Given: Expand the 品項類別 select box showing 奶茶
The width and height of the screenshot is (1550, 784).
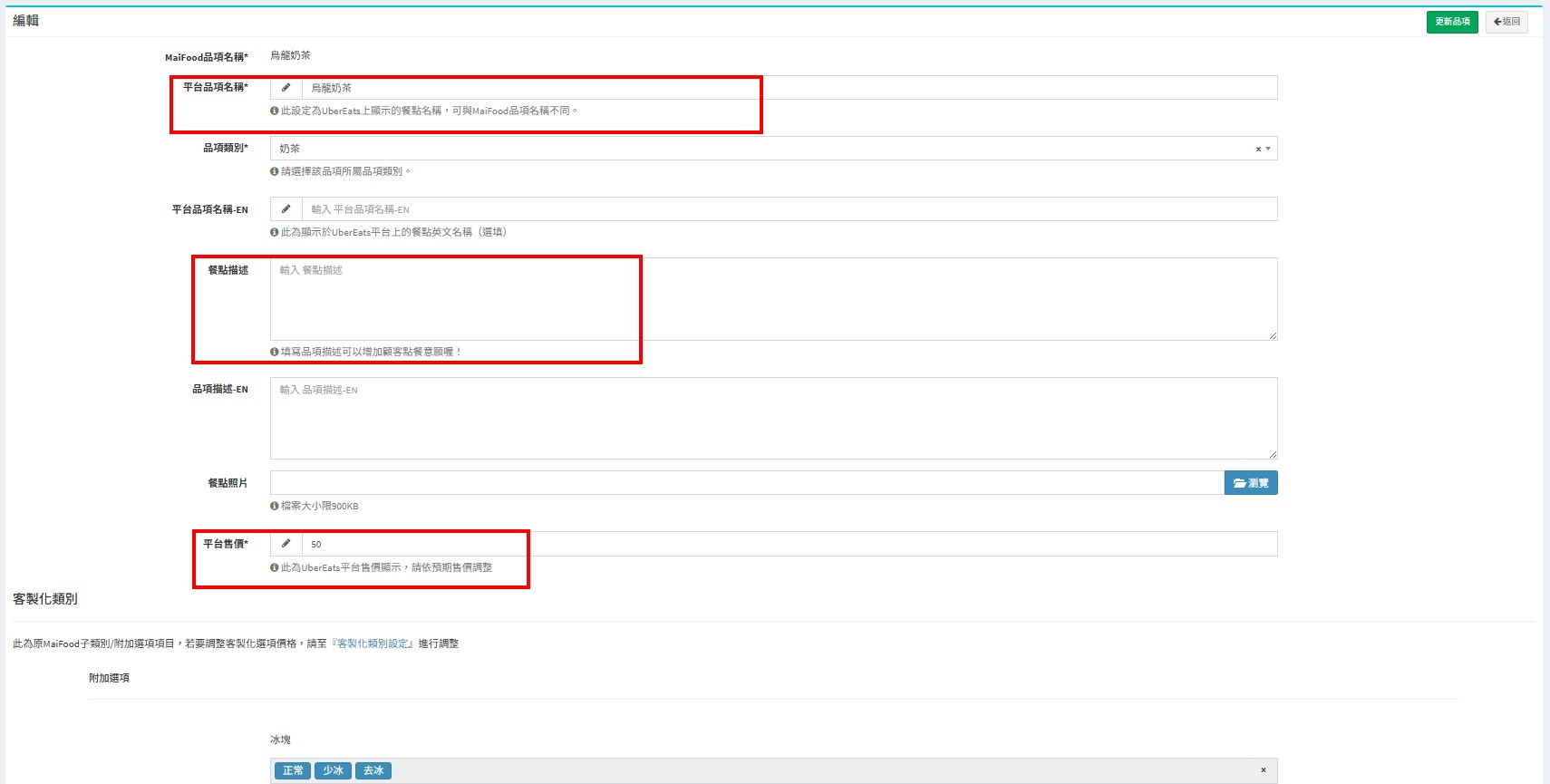Looking at the screenshot, I should [725, 149].
